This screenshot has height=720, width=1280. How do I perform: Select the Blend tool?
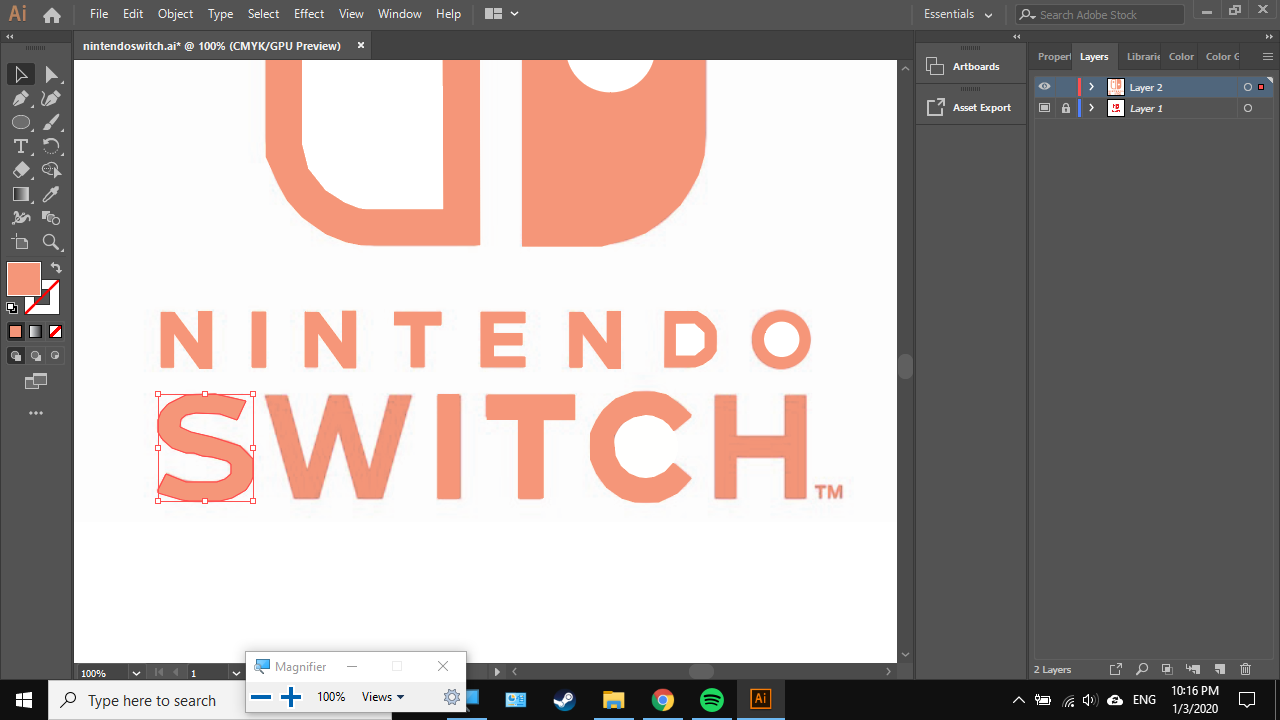coord(52,218)
